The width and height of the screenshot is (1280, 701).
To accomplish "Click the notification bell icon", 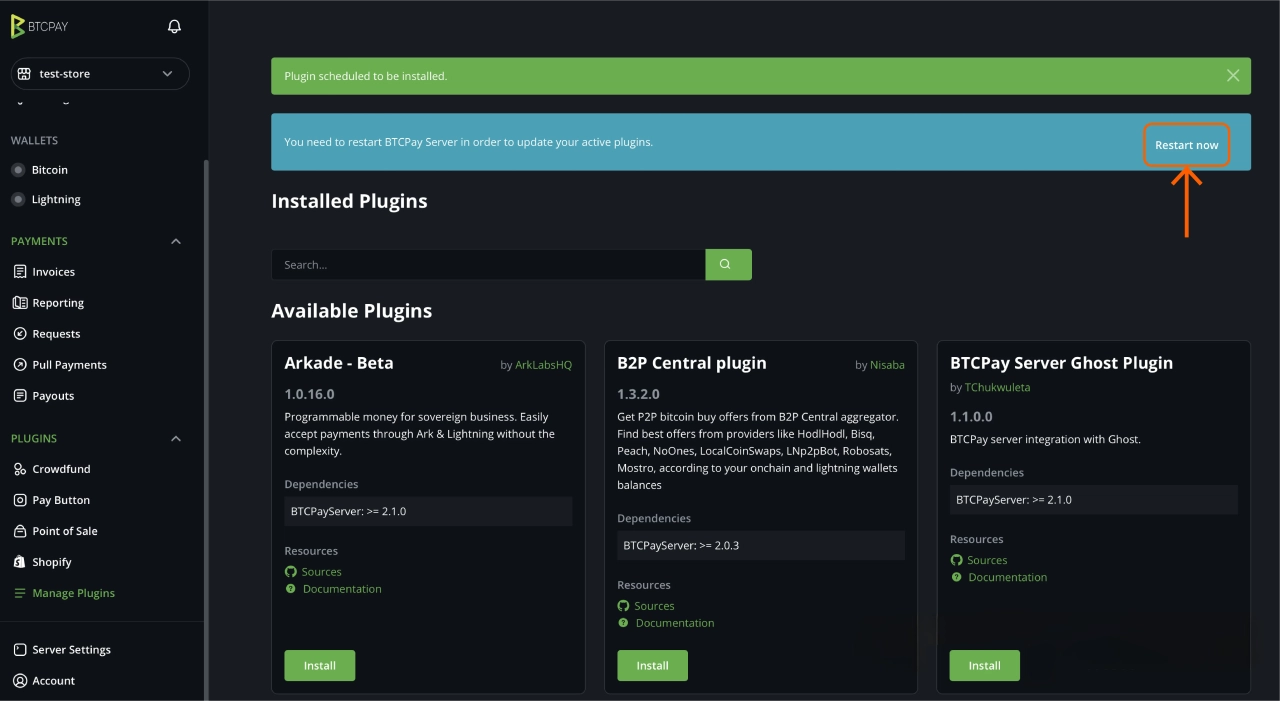I will coord(173,26).
